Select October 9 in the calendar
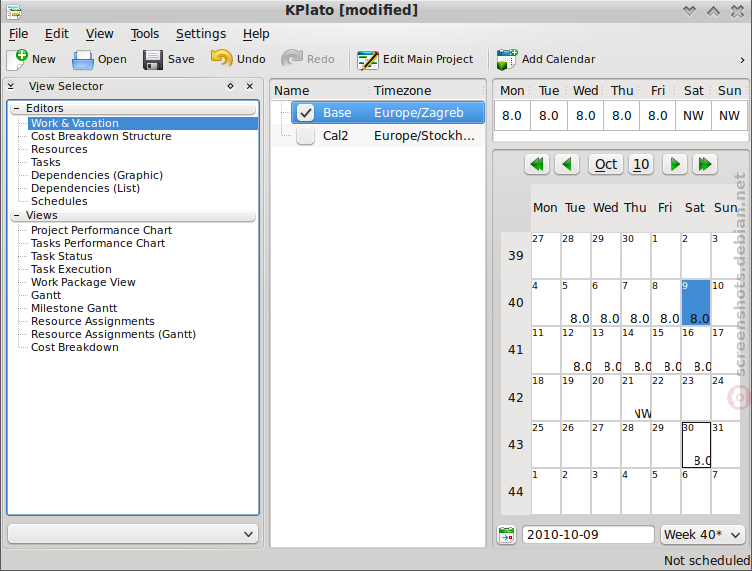752x571 pixels. (x=695, y=303)
